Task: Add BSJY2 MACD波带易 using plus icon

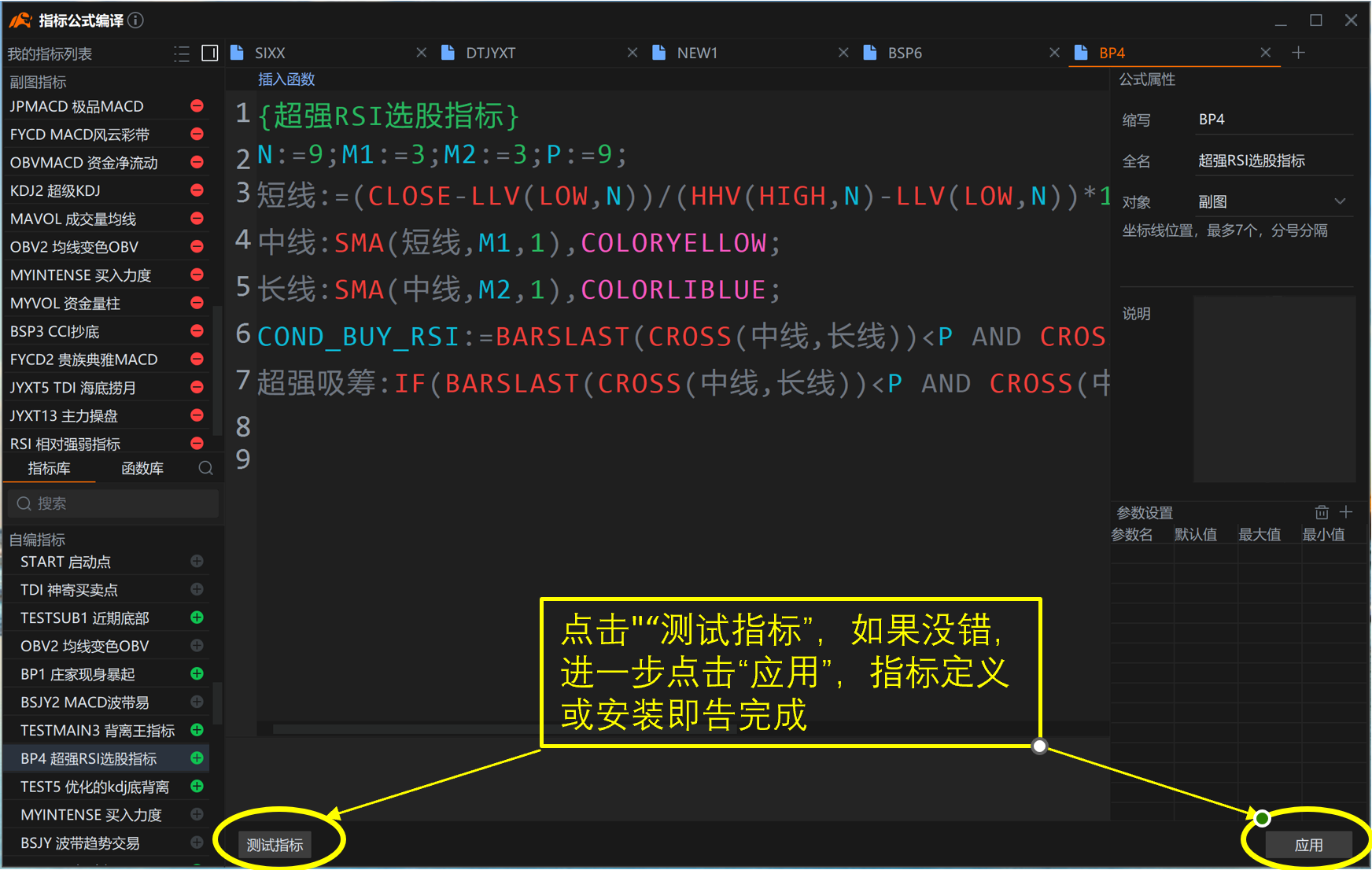Action: (x=197, y=702)
